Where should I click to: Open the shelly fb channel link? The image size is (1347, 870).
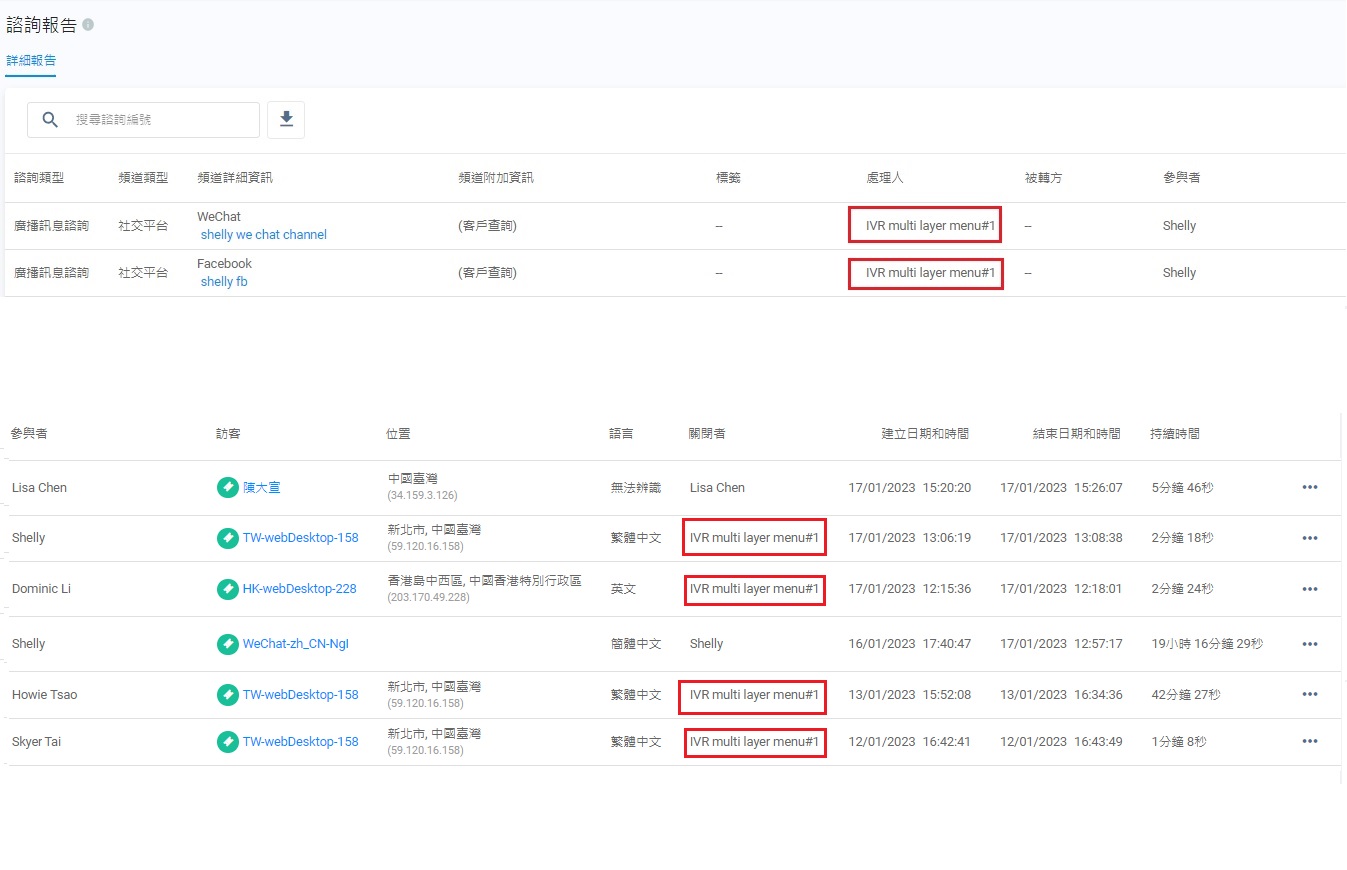click(x=224, y=282)
